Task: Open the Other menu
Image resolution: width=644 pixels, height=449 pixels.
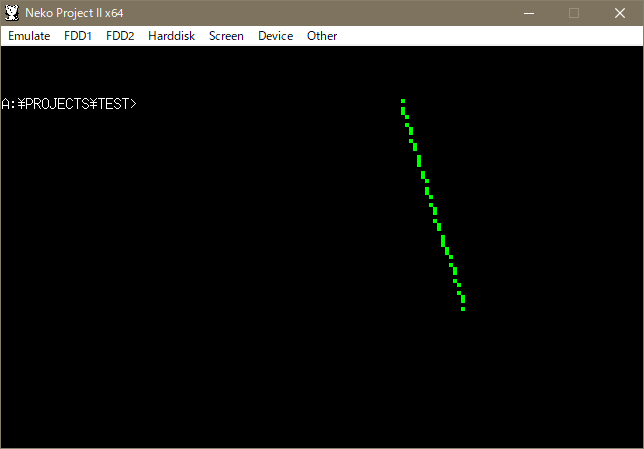Action: point(322,36)
